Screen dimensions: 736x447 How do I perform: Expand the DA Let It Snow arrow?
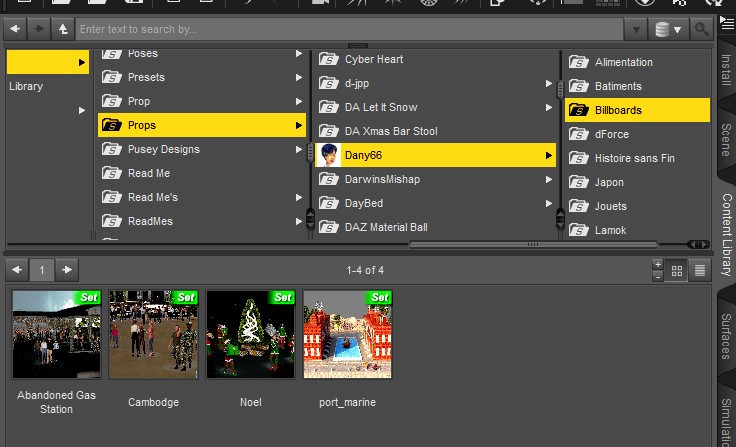tap(548, 108)
